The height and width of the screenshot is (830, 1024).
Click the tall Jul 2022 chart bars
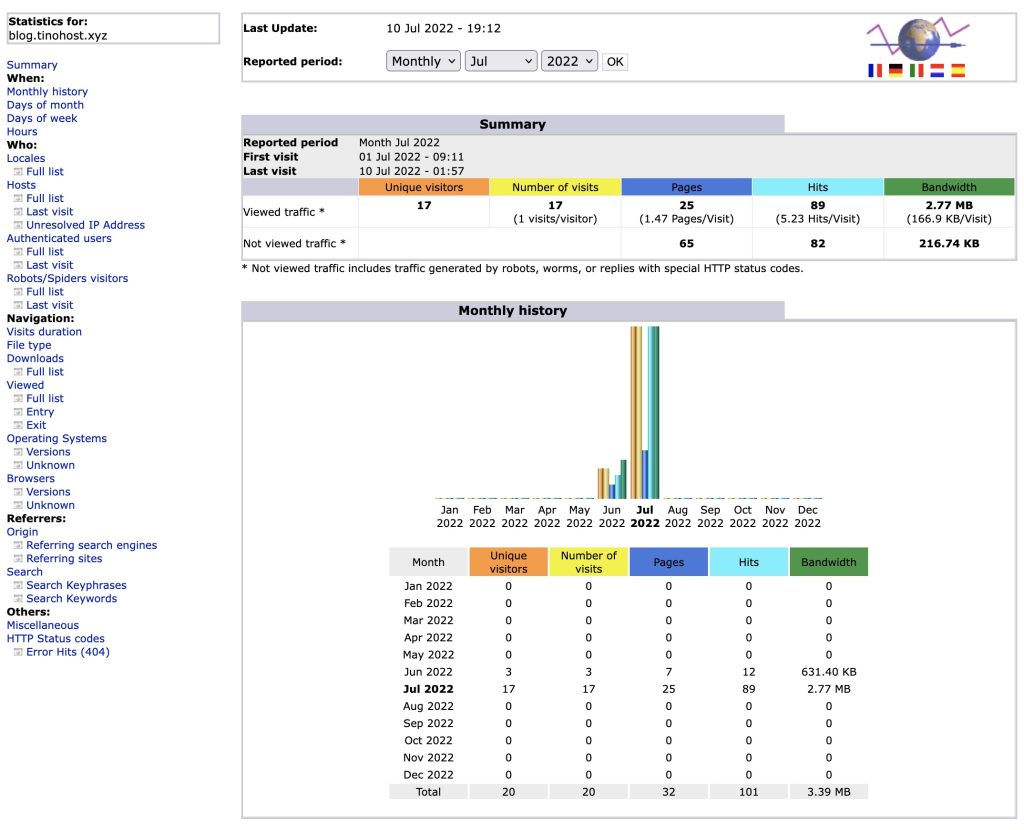tap(645, 413)
